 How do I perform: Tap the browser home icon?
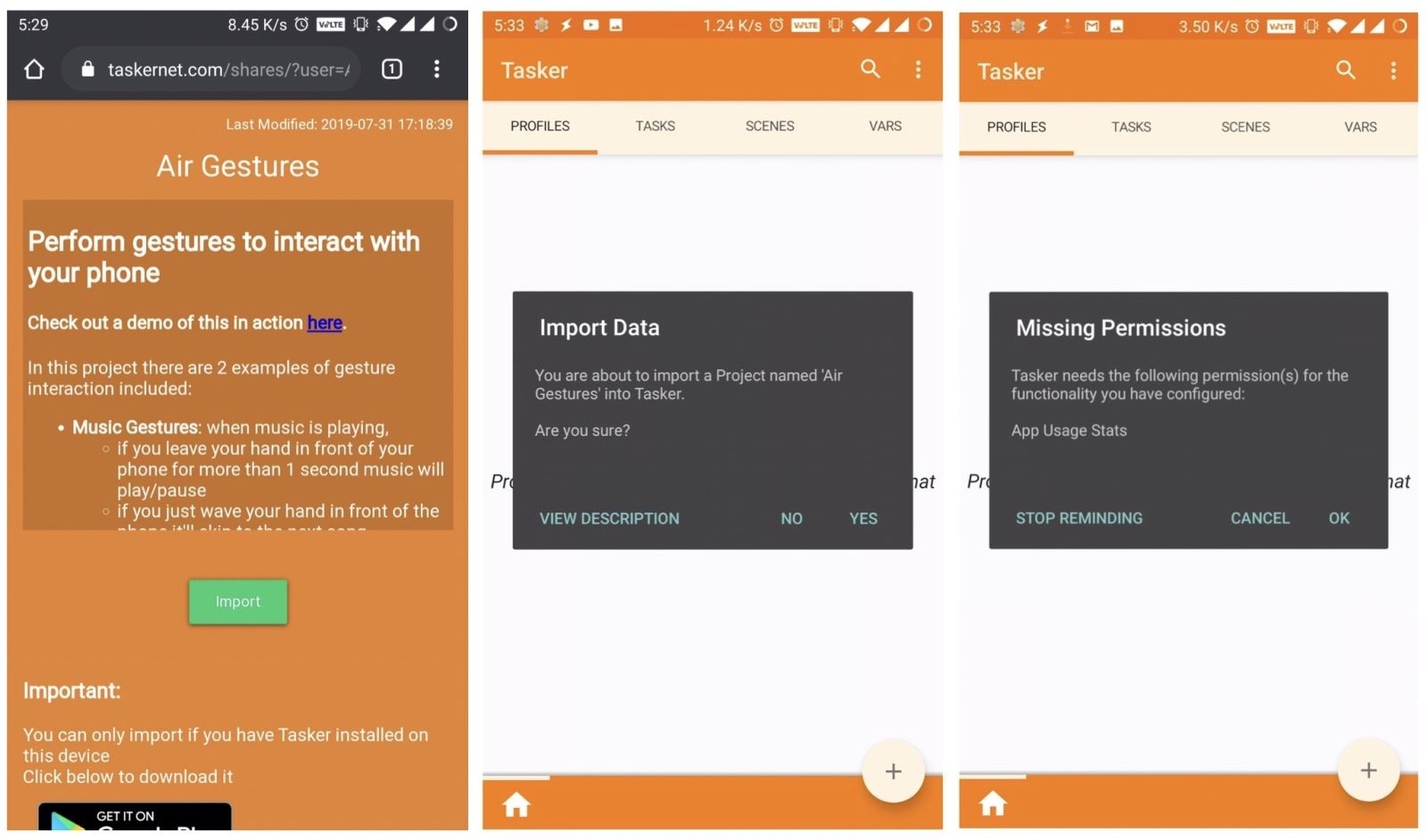pyautogui.click(x=34, y=69)
